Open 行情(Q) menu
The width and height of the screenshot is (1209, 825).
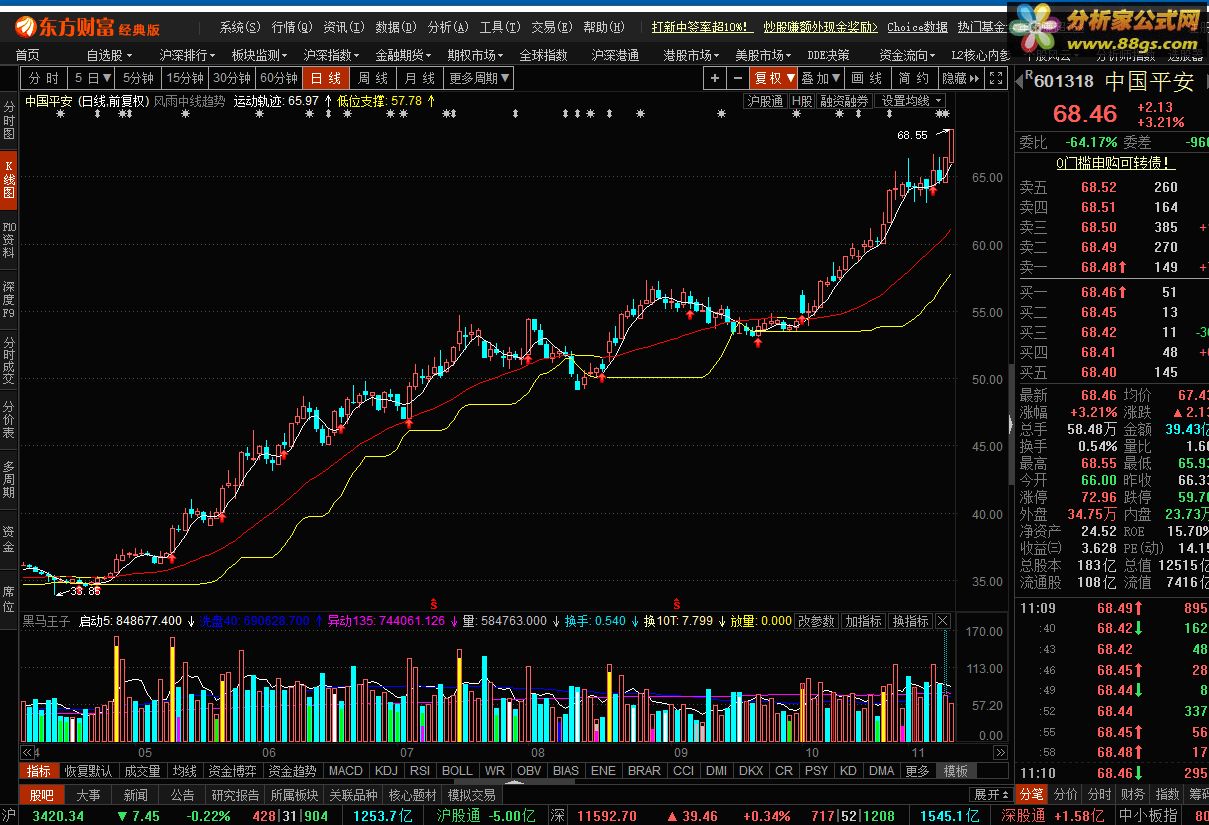[292, 27]
